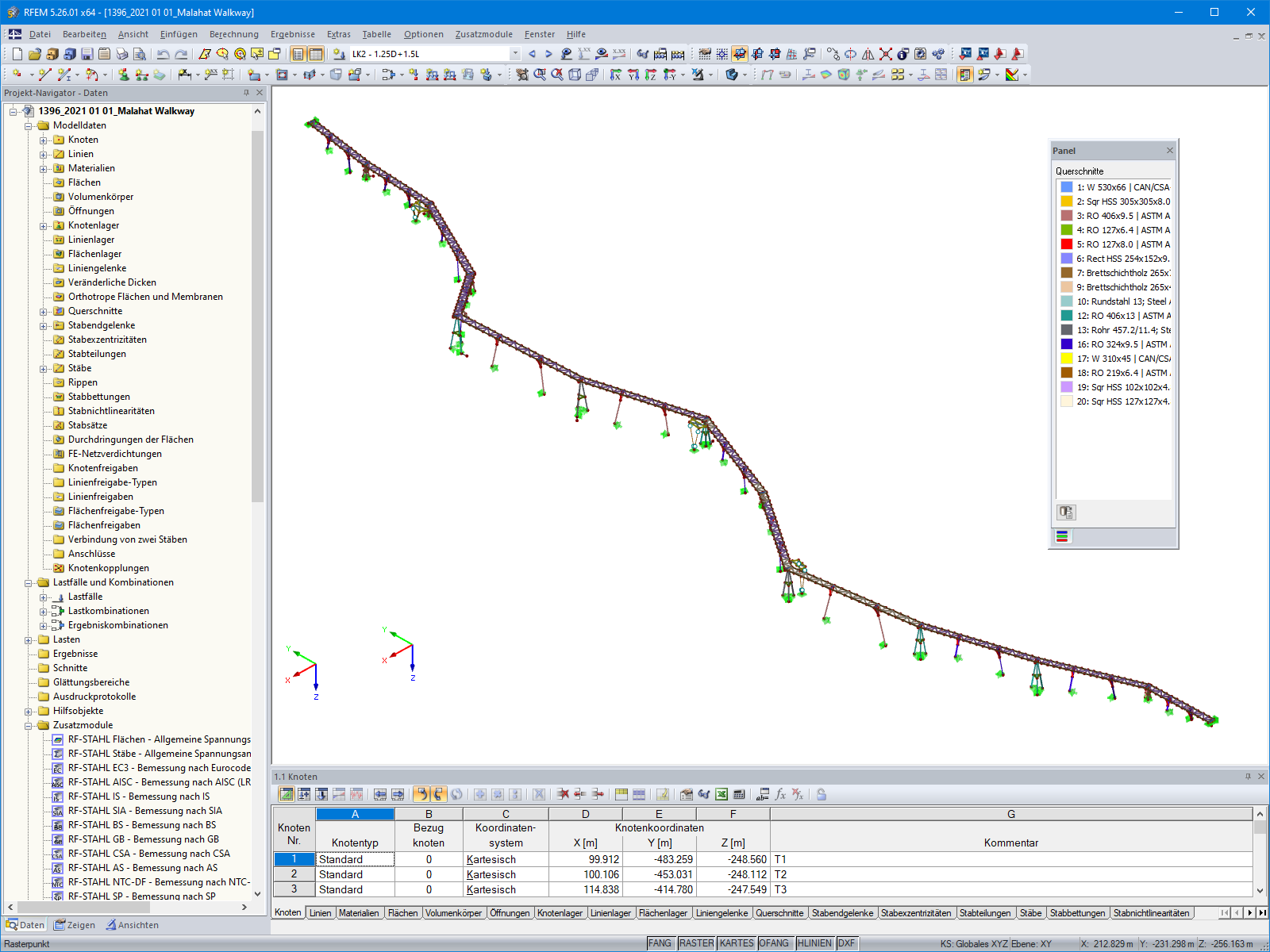Create a new model file
This screenshot has height=952, width=1270.
click(16, 54)
